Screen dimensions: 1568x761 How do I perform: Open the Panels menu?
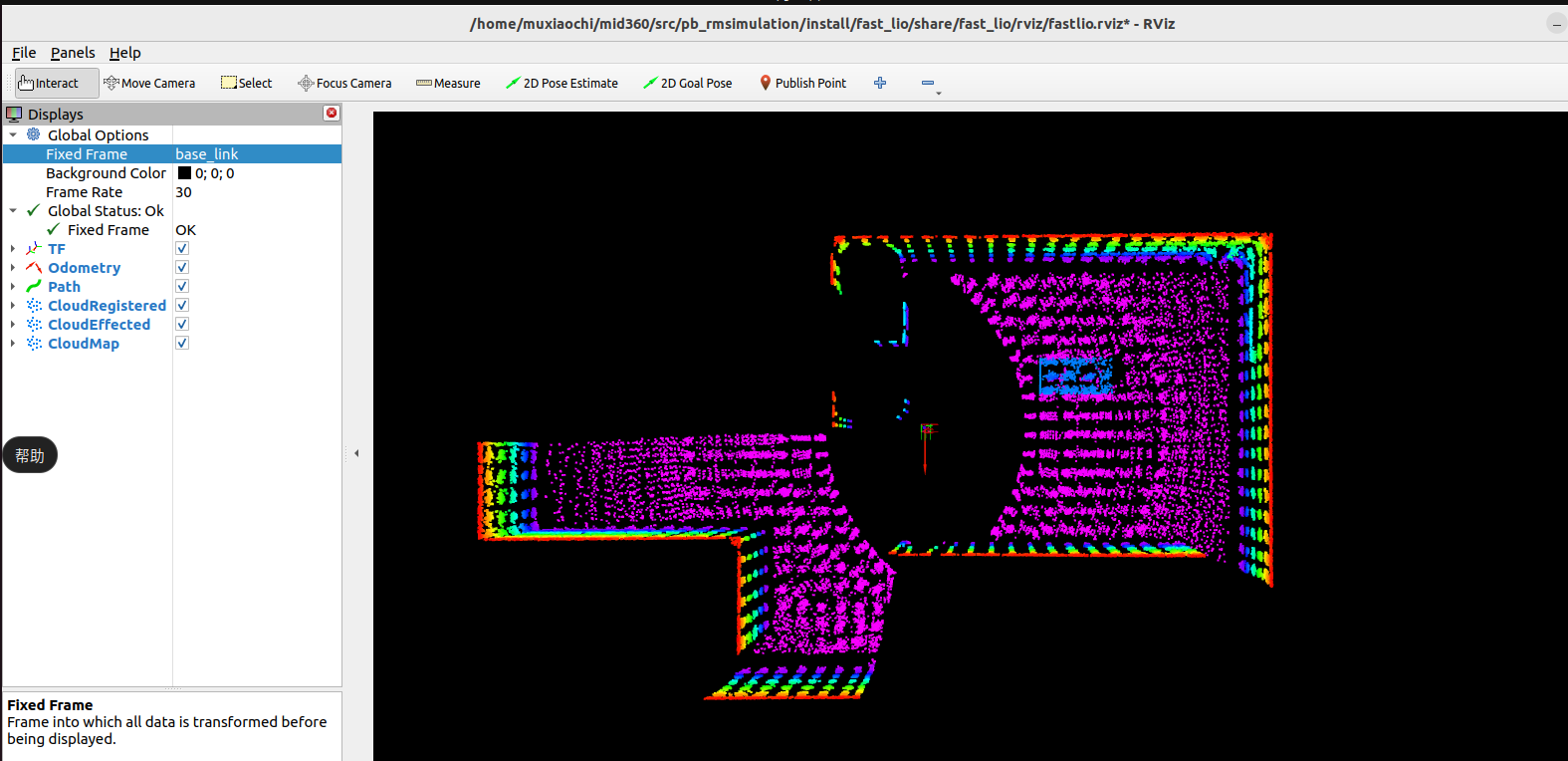tap(73, 53)
